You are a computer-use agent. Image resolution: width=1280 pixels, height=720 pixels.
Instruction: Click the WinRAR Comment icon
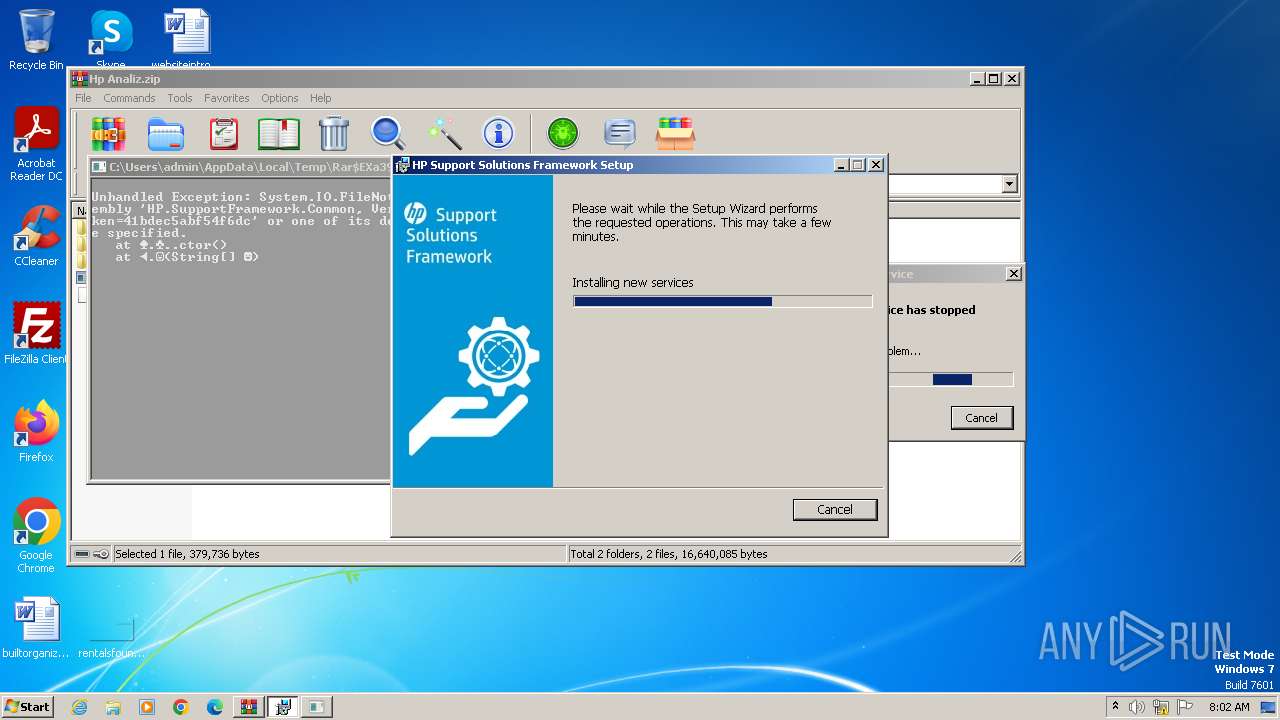[620, 132]
